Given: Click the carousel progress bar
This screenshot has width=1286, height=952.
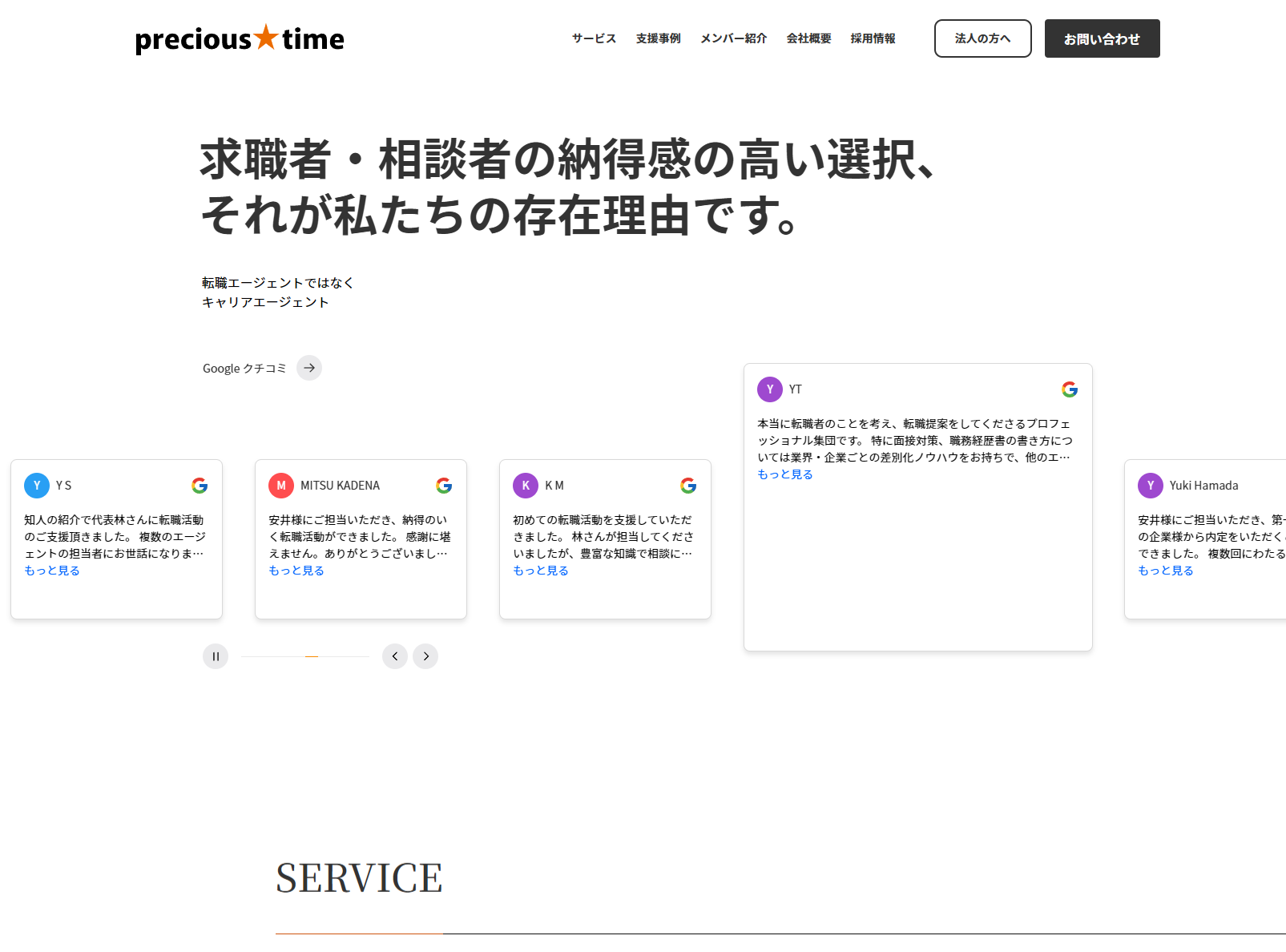Looking at the screenshot, I should (x=305, y=656).
